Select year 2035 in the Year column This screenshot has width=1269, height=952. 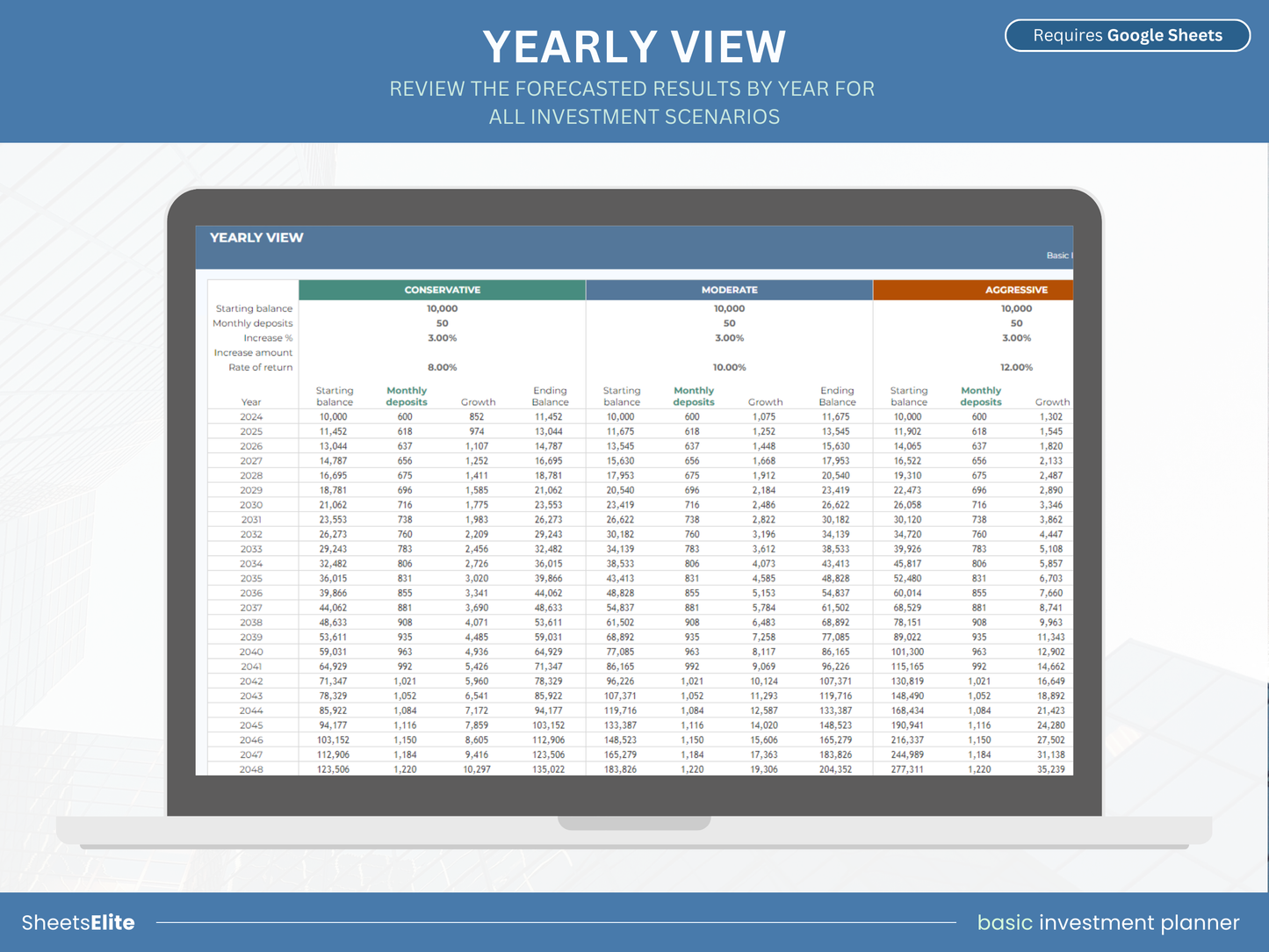tap(251, 579)
